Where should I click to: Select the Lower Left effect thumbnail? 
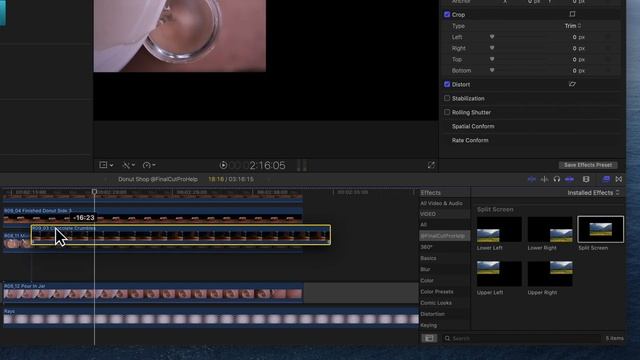coord(499,229)
